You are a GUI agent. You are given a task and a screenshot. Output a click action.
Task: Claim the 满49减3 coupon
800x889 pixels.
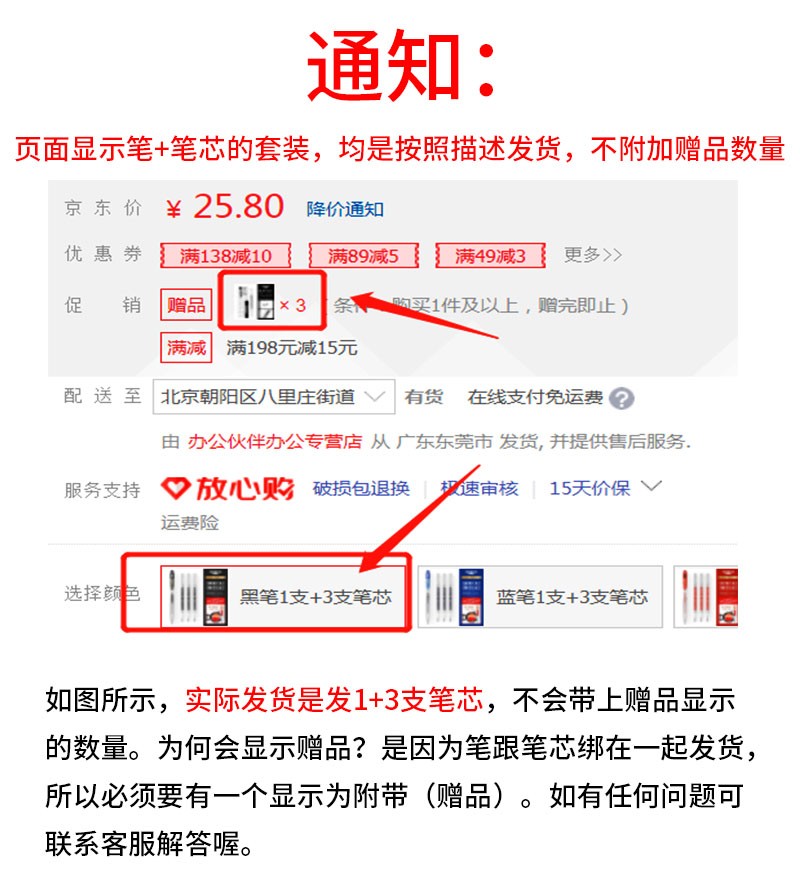tap(490, 256)
